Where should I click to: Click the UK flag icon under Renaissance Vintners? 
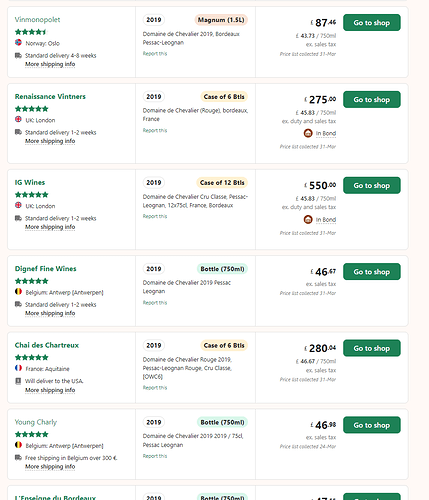click(18, 119)
